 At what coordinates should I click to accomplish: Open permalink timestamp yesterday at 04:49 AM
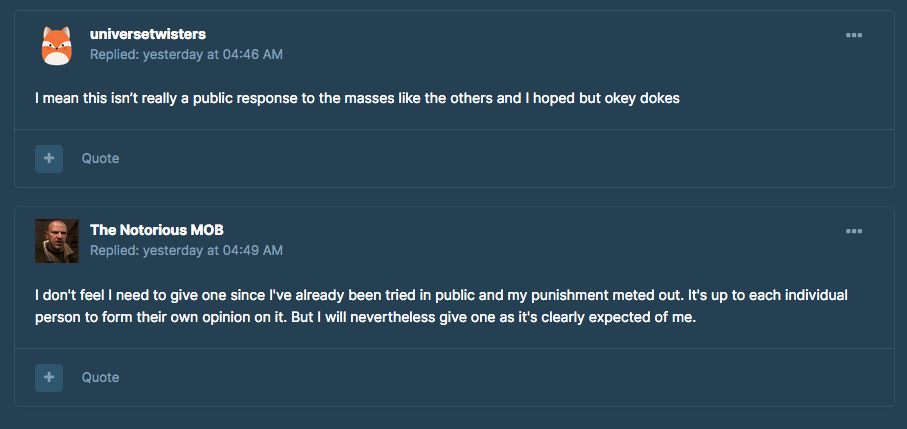coord(213,251)
